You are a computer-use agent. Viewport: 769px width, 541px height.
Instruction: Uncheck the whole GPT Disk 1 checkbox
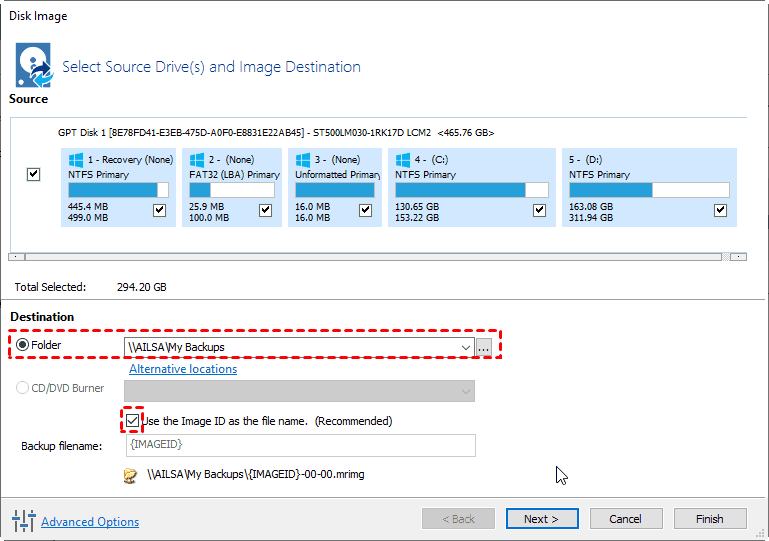point(34,174)
